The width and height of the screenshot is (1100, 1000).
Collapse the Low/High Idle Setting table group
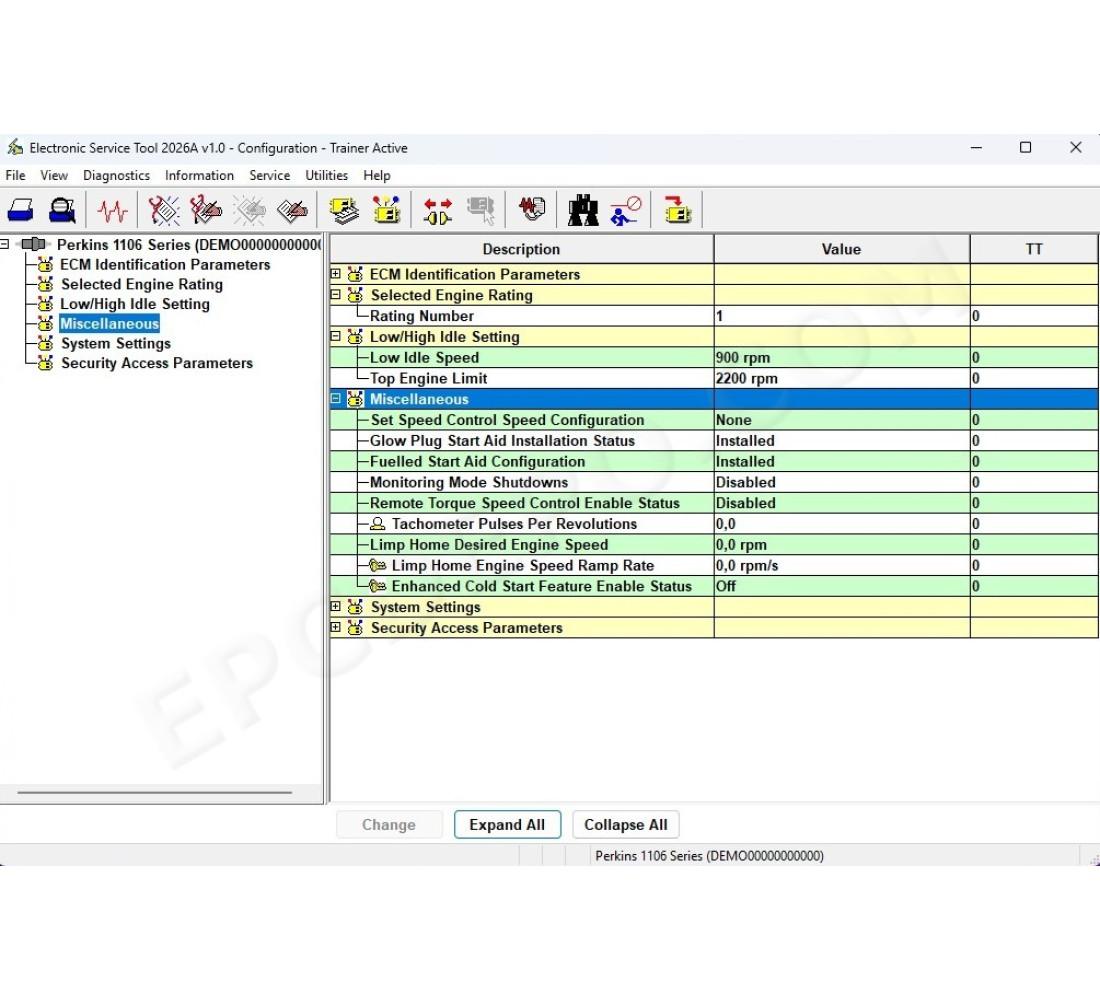point(336,336)
